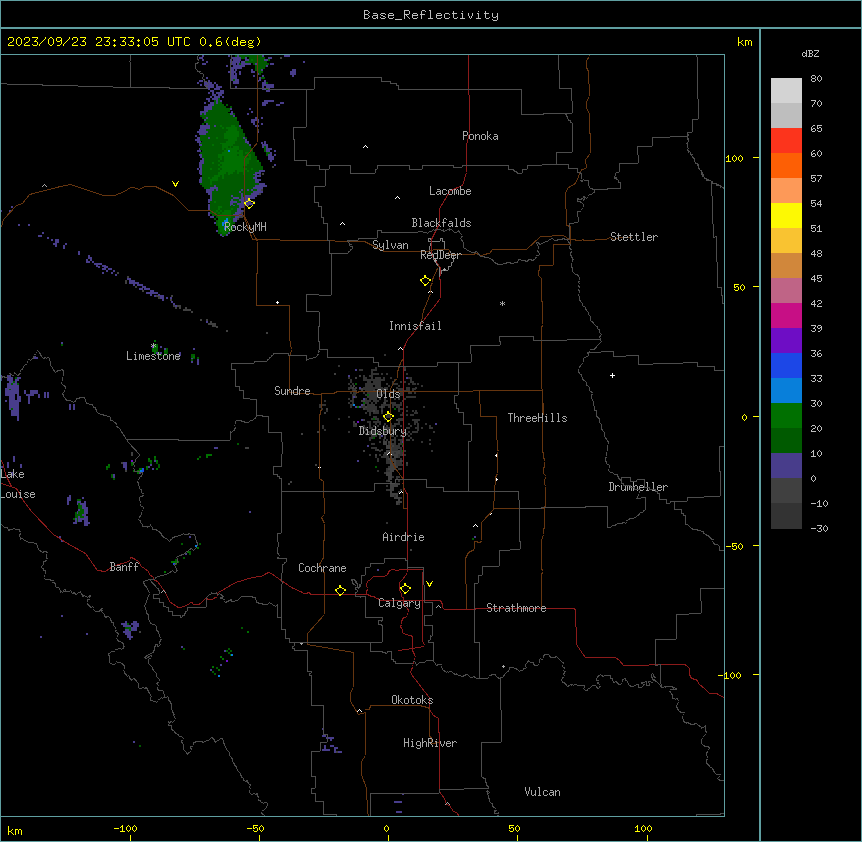The image size is (862, 842).
Task: Click the Innisfail city label
Action: tap(415, 326)
